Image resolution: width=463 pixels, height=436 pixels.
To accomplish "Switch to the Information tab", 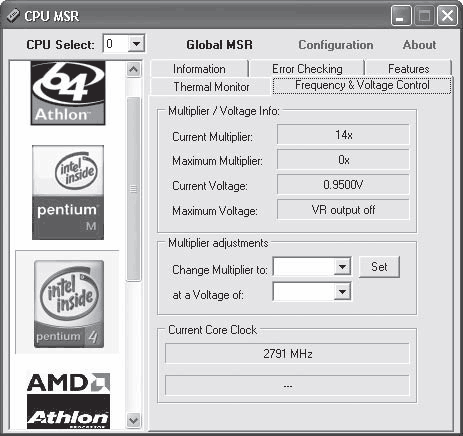I will [x=199, y=69].
